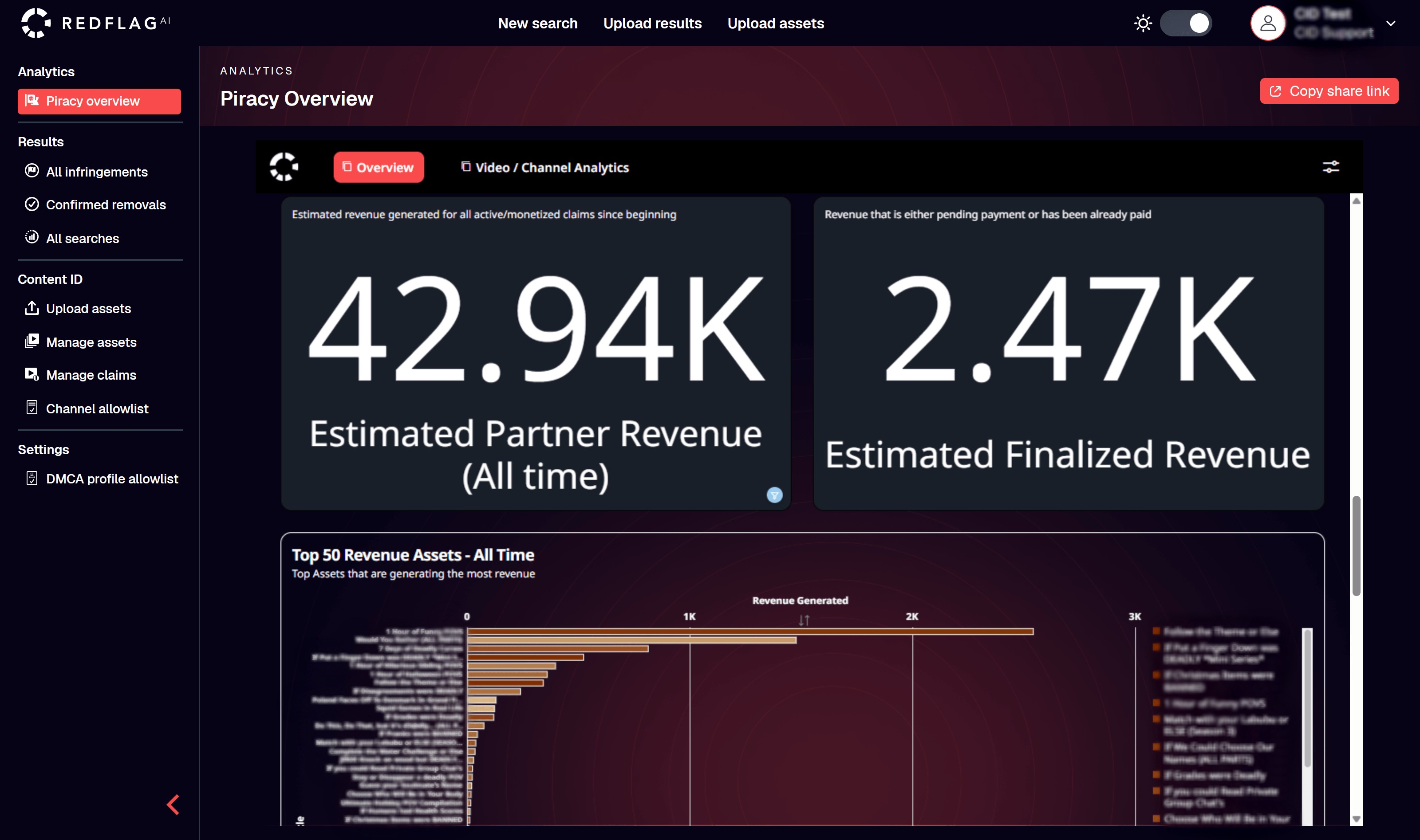The height and width of the screenshot is (840, 1420).
Task: Switch to Video / Channel Analytics tab
Action: pyautogui.click(x=544, y=168)
